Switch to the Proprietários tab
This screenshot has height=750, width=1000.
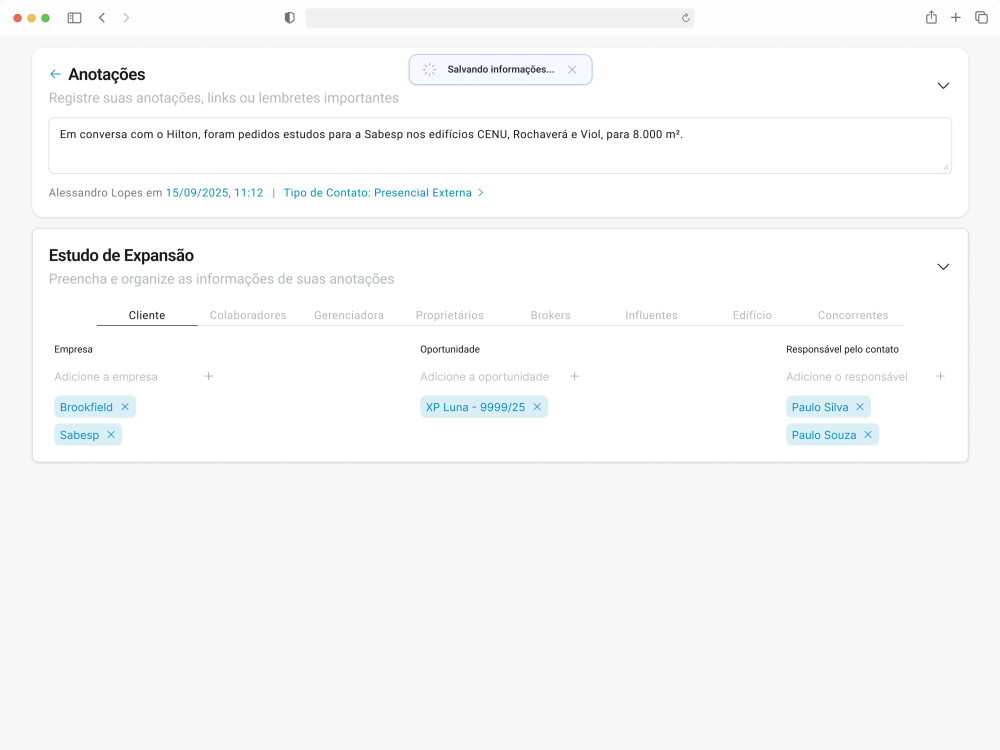tap(450, 315)
